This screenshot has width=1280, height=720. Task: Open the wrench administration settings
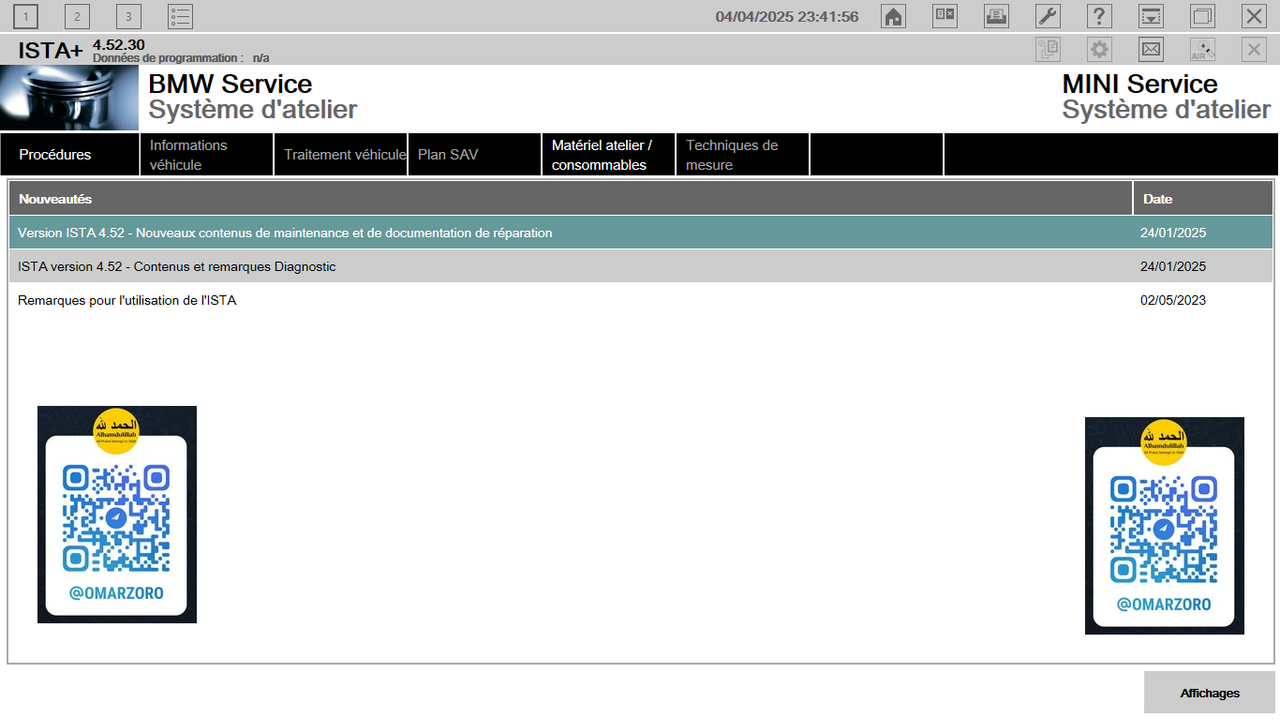1047,16
